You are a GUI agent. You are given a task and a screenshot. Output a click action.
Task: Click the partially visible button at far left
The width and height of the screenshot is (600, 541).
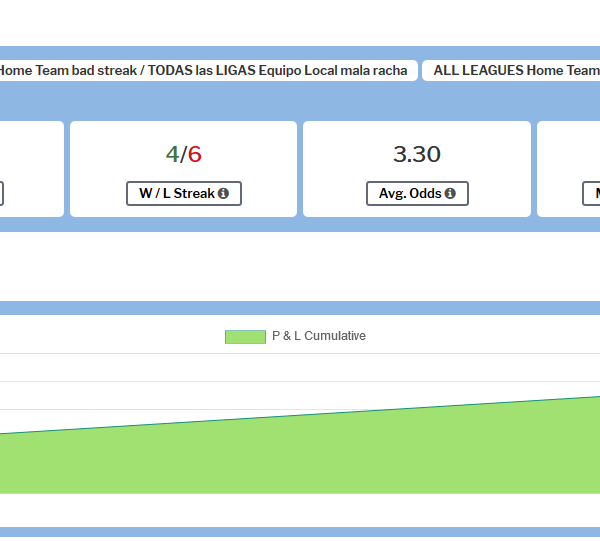pos(1,194)
